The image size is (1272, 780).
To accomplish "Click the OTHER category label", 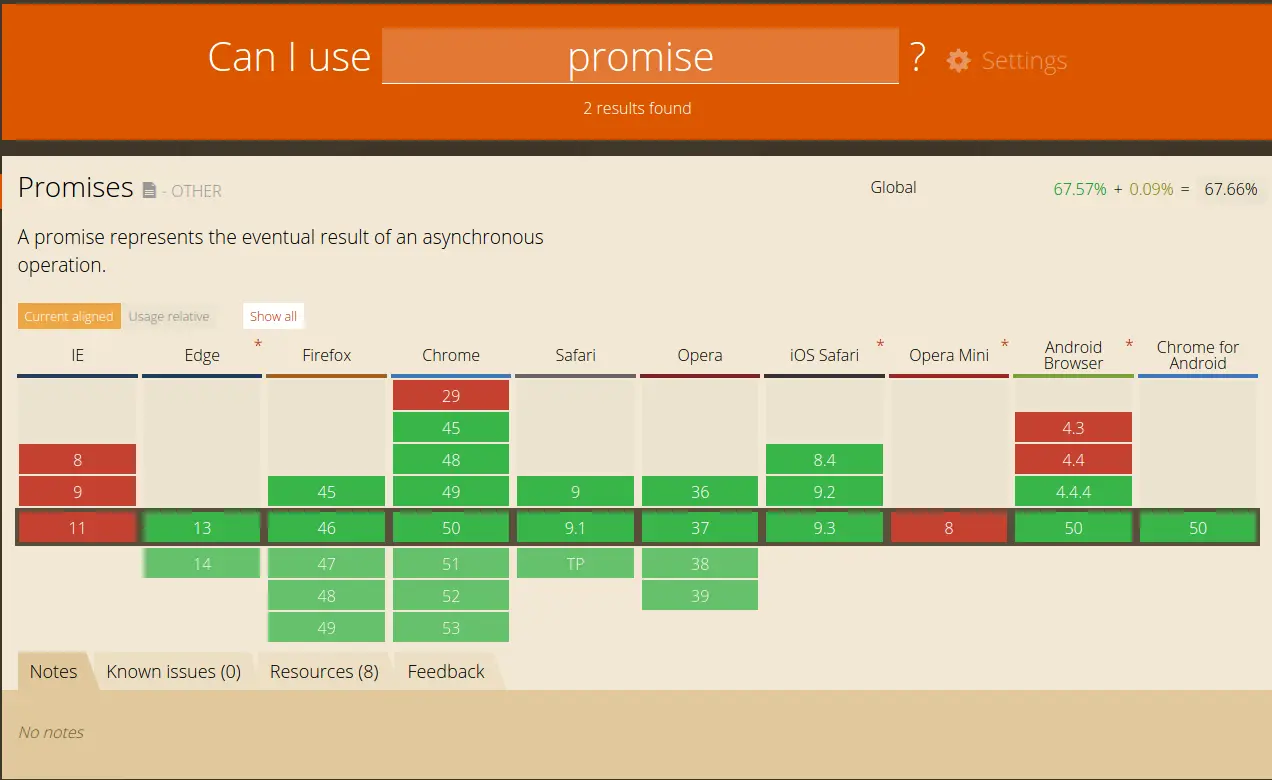I will pyautogui.click(x=197, y=191).
